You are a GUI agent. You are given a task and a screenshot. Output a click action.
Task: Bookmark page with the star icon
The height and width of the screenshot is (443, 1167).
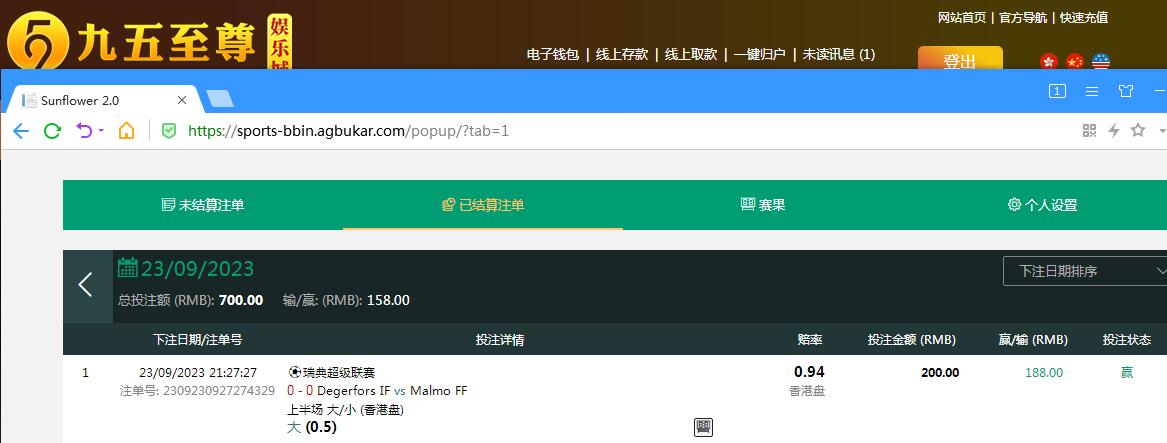point(1138,130)
